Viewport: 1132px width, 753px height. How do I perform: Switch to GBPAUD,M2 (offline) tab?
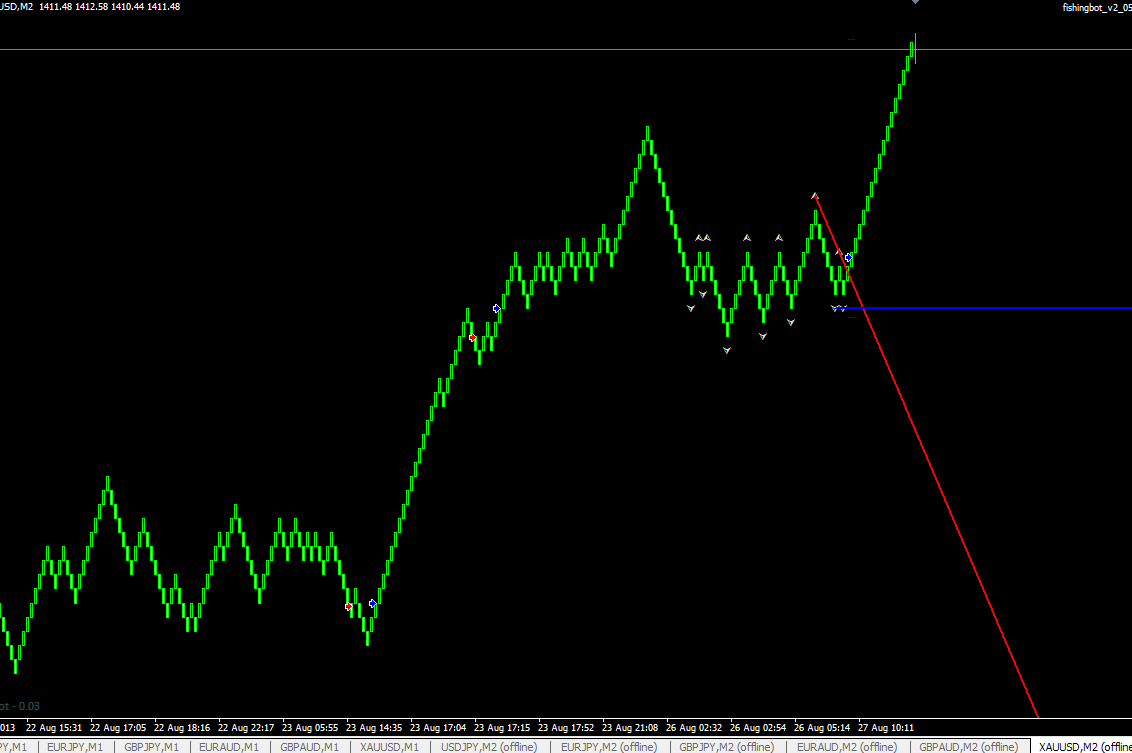pyautogui.click(x=968, y=747)
